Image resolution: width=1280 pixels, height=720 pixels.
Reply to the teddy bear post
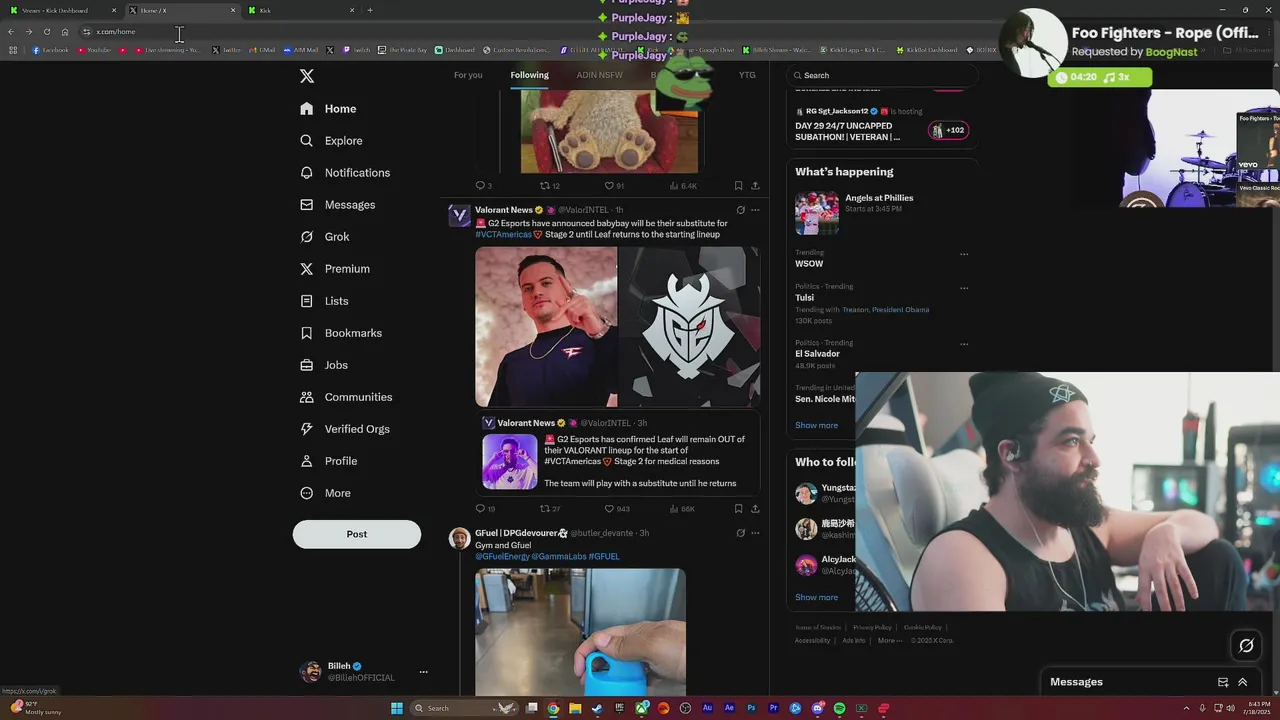coord(480,186)
